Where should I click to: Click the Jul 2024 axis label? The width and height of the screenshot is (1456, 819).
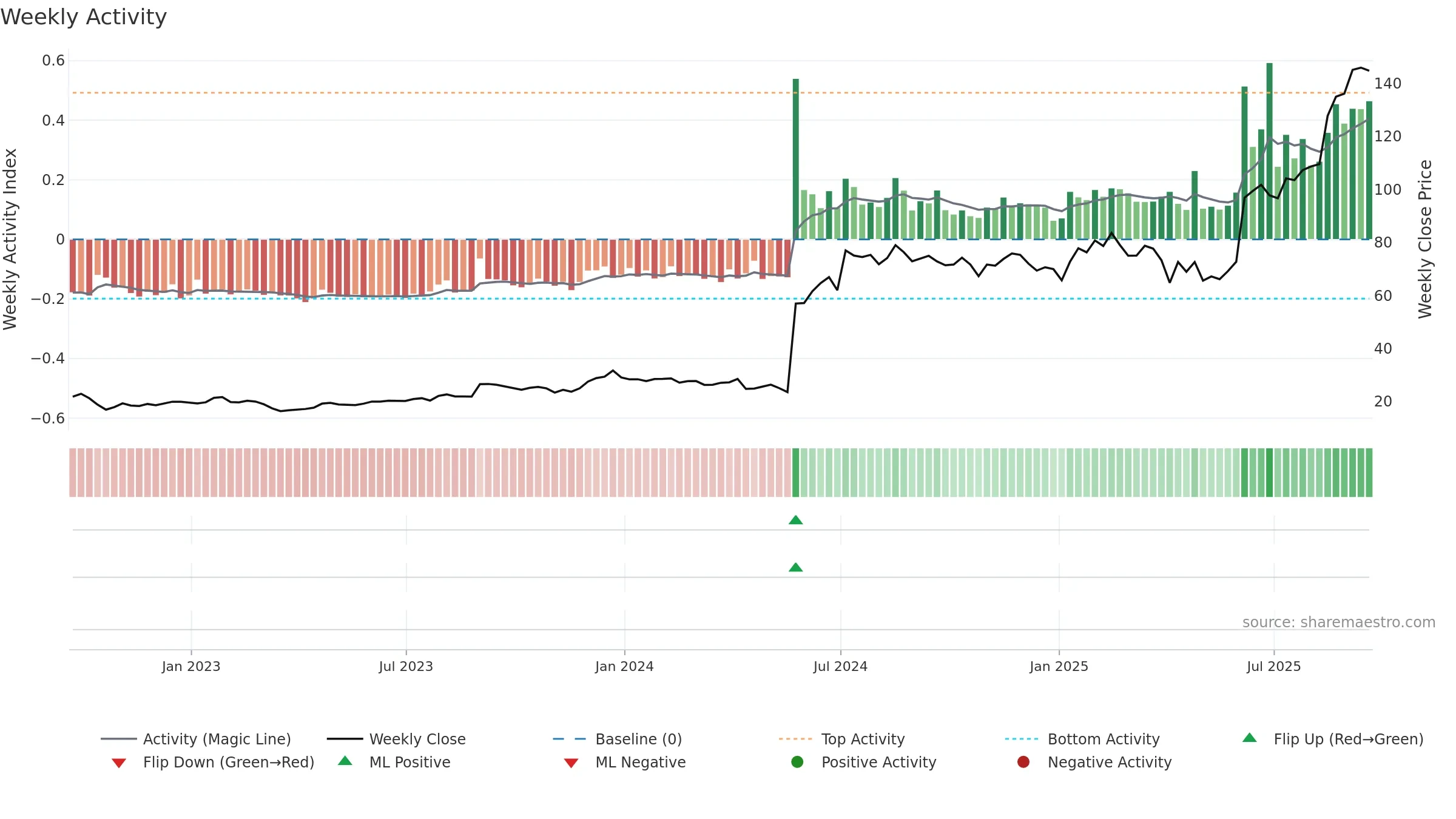pyautogui.click(x=840, y=666)
